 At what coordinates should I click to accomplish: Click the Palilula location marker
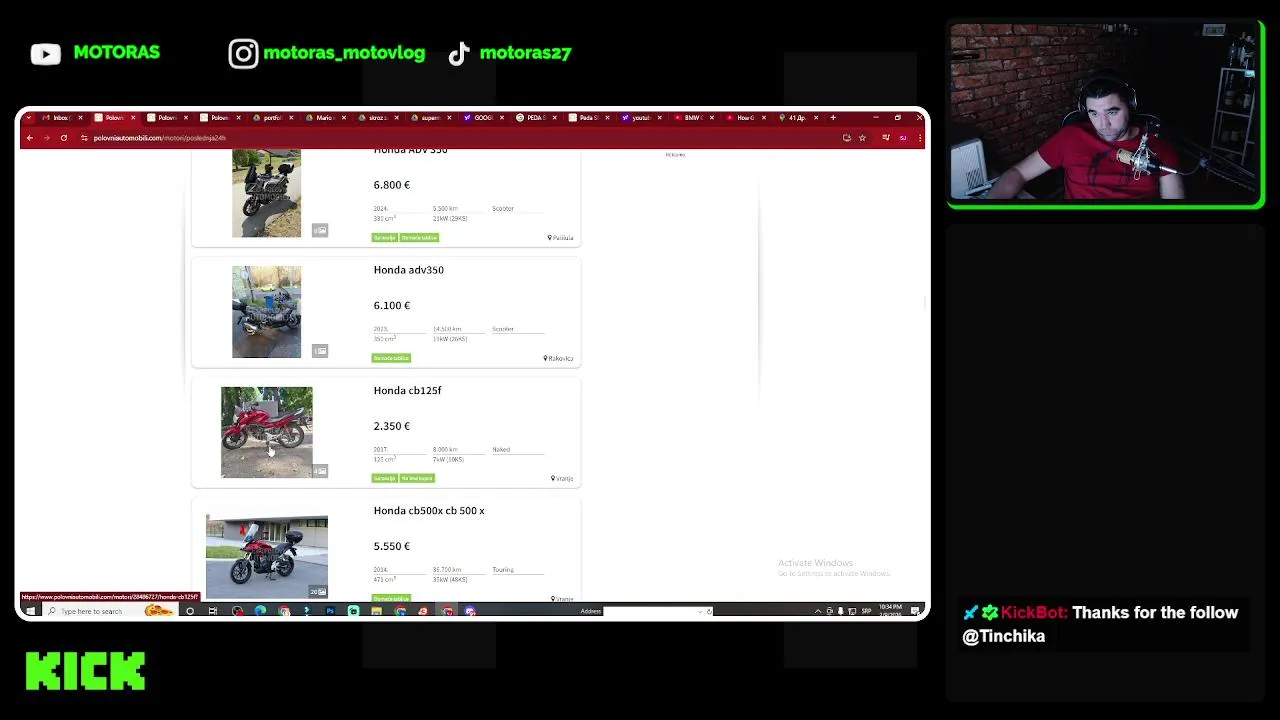(560, 238)
